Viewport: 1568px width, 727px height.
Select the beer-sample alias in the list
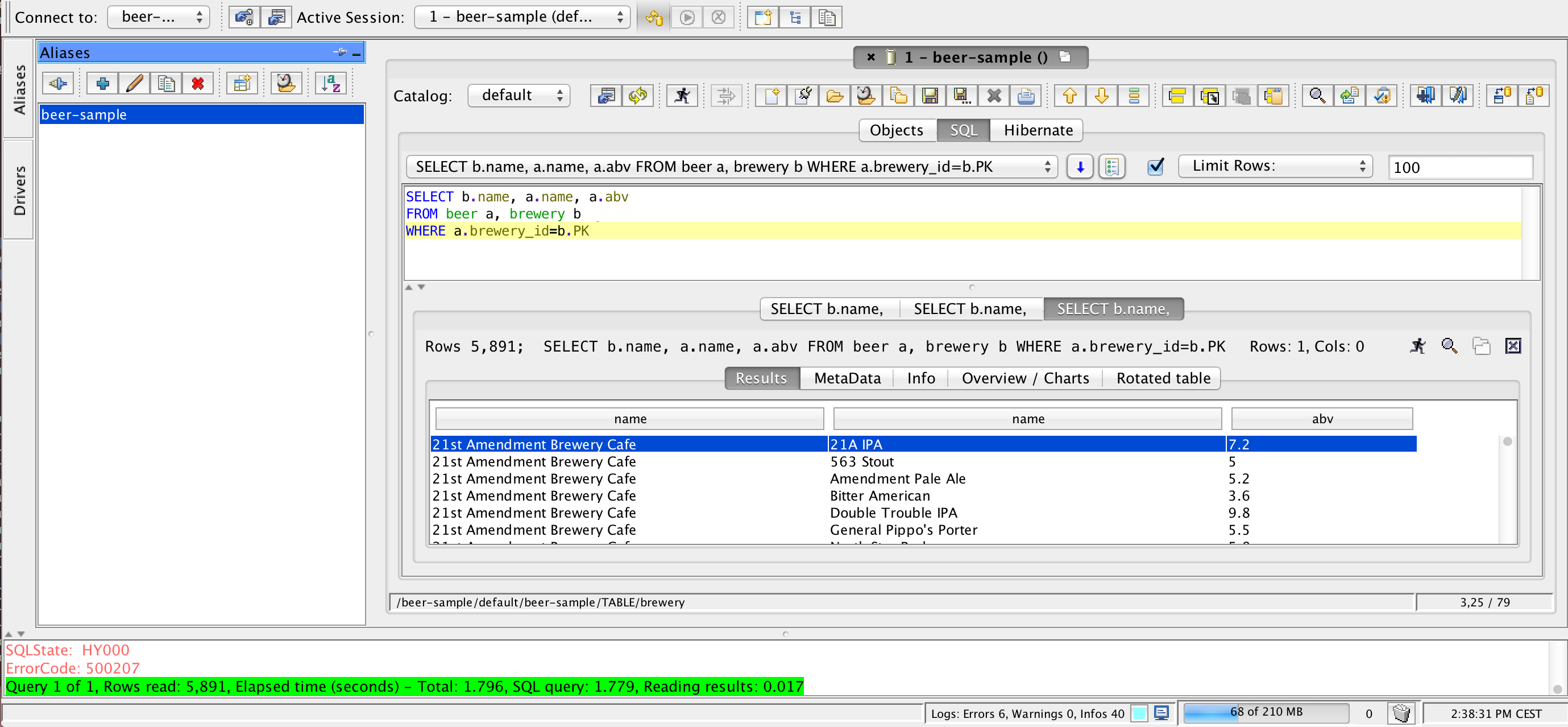tap(201, 114)
